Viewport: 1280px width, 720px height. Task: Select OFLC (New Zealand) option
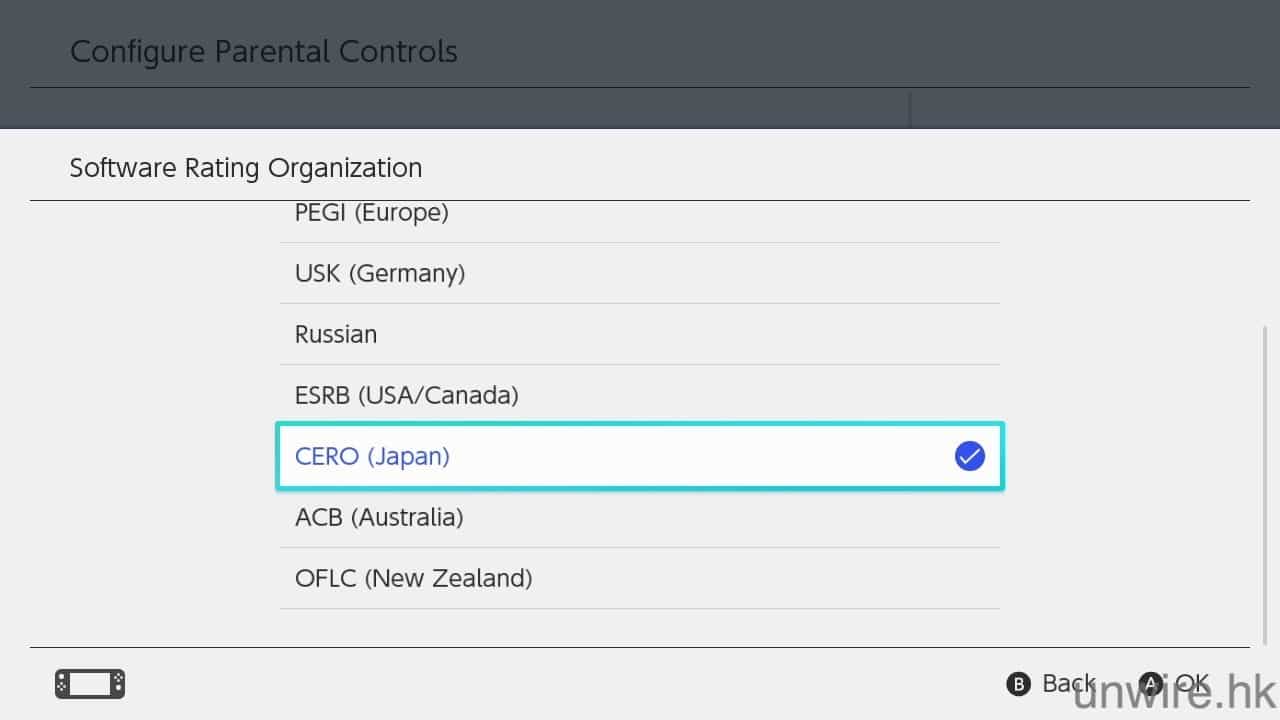(x=413, y=578)
